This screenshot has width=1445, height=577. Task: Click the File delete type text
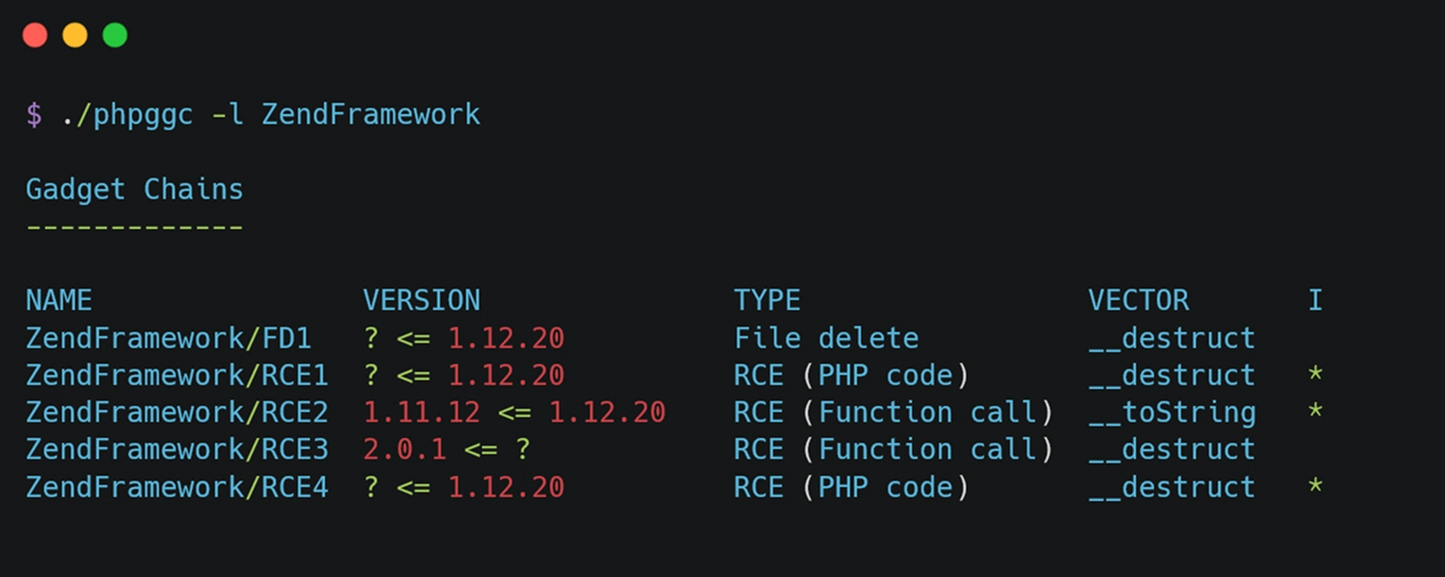point(826,338)
